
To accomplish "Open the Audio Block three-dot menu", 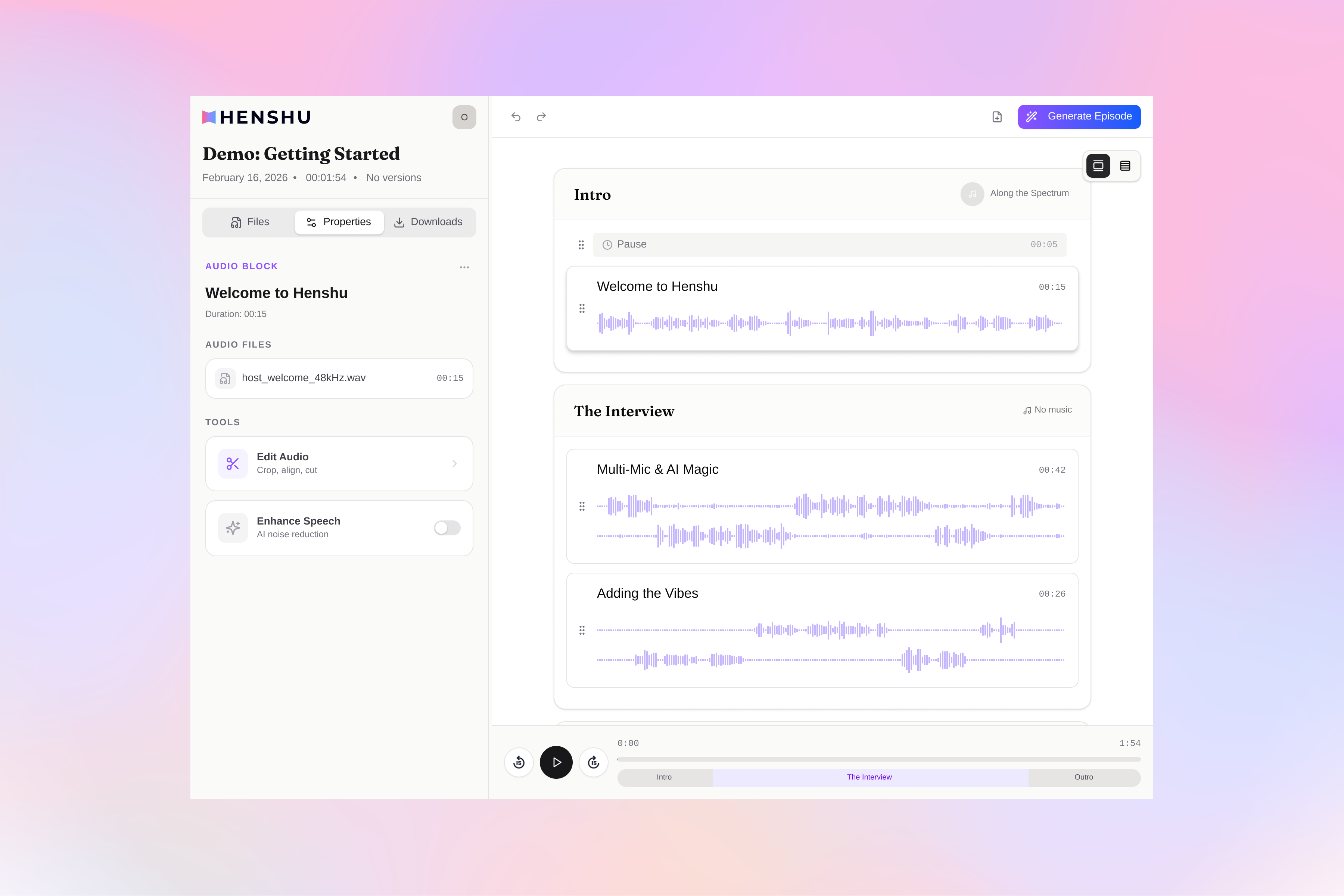I will [x=464, y=267].
